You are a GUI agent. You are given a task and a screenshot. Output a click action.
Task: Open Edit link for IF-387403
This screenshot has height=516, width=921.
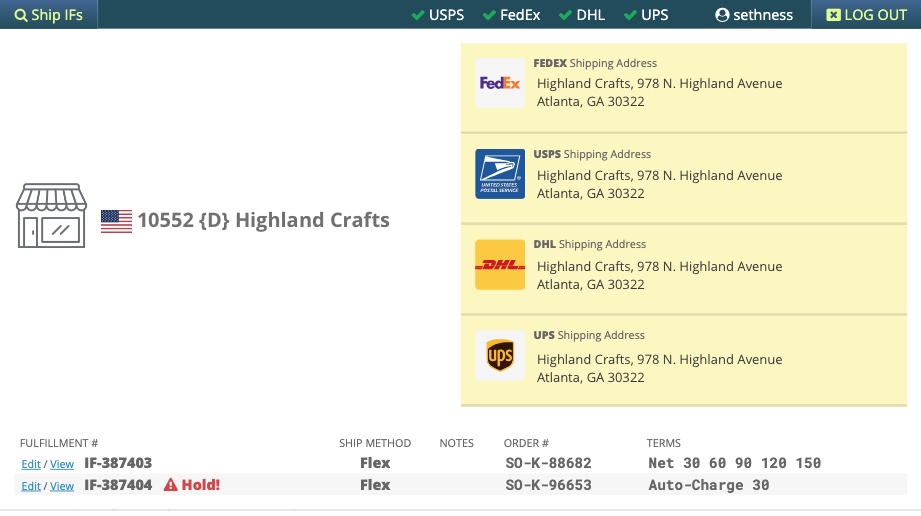coord(31,464)
